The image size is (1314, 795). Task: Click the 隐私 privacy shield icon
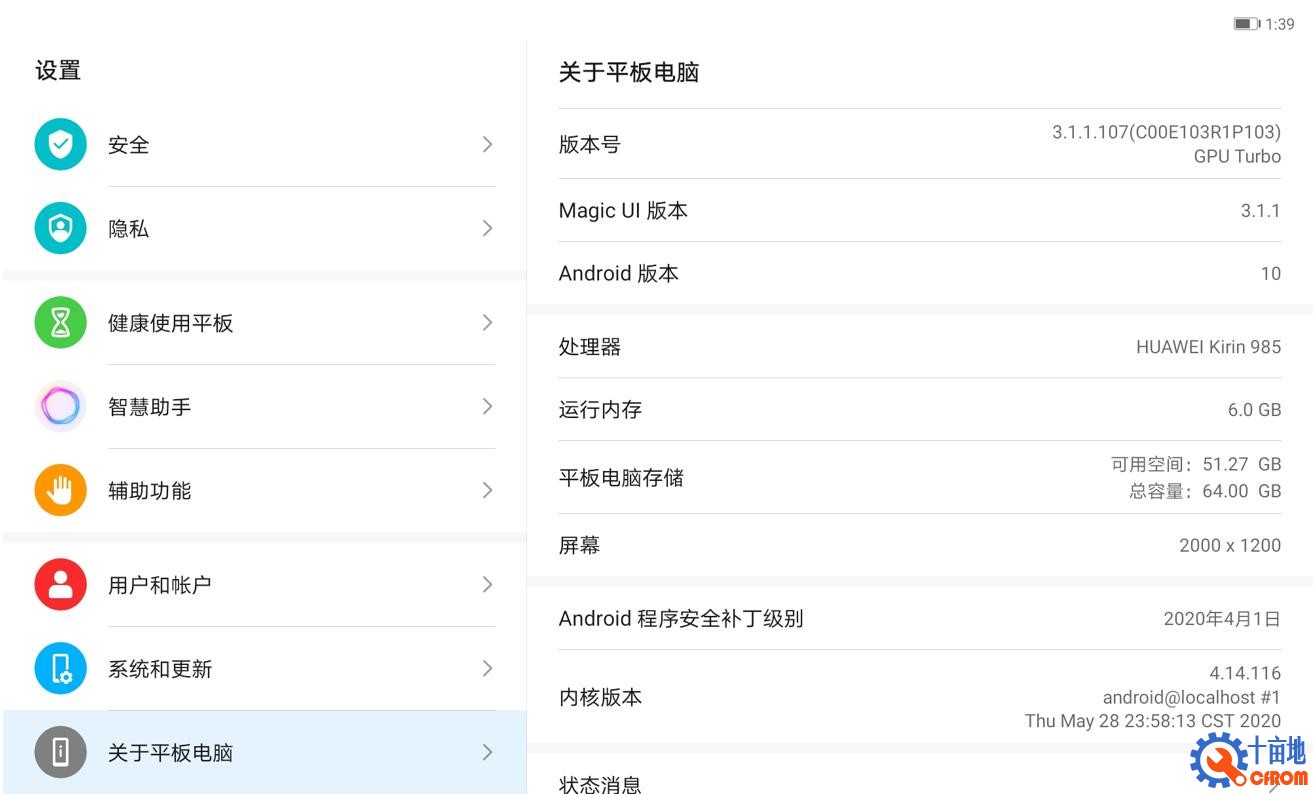(x=60, y=228)
